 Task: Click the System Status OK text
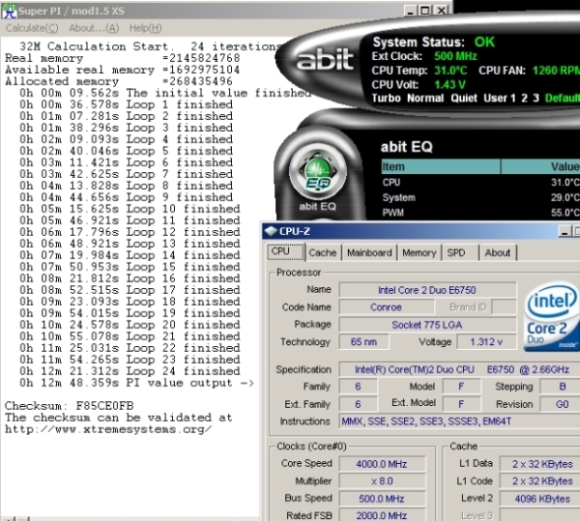pyautogui.click(x=434, y=42)
